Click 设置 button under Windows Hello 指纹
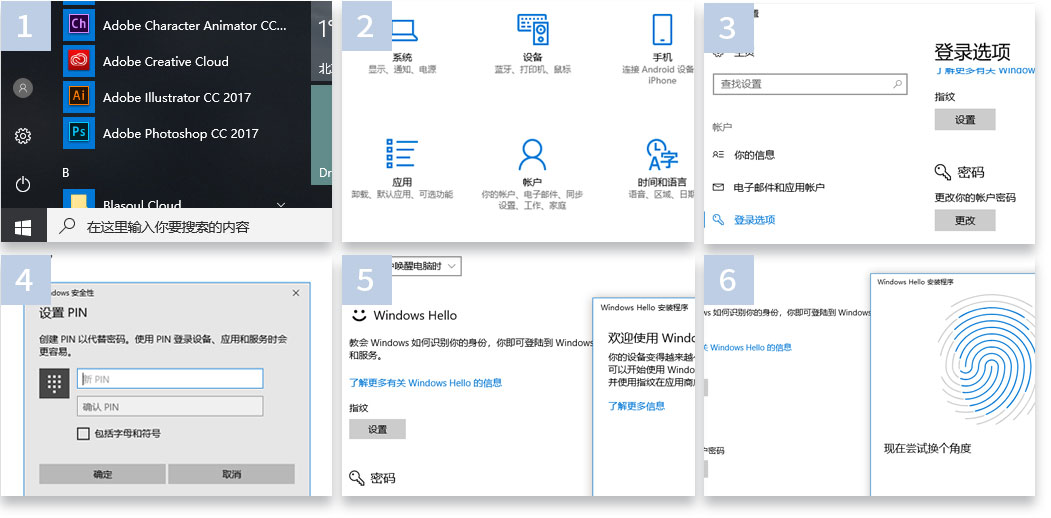Viewport: 1051px width, 518px height. click(377, 429)
